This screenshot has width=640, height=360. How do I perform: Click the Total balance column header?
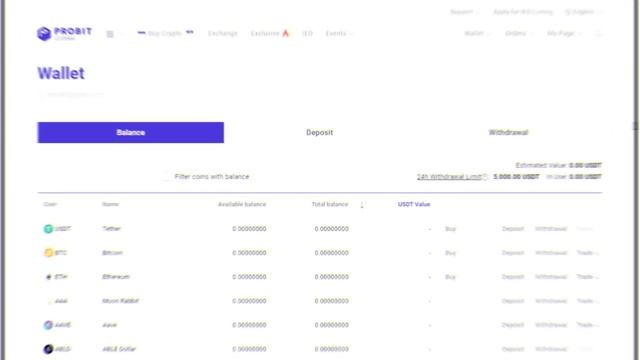coord(330,204)
